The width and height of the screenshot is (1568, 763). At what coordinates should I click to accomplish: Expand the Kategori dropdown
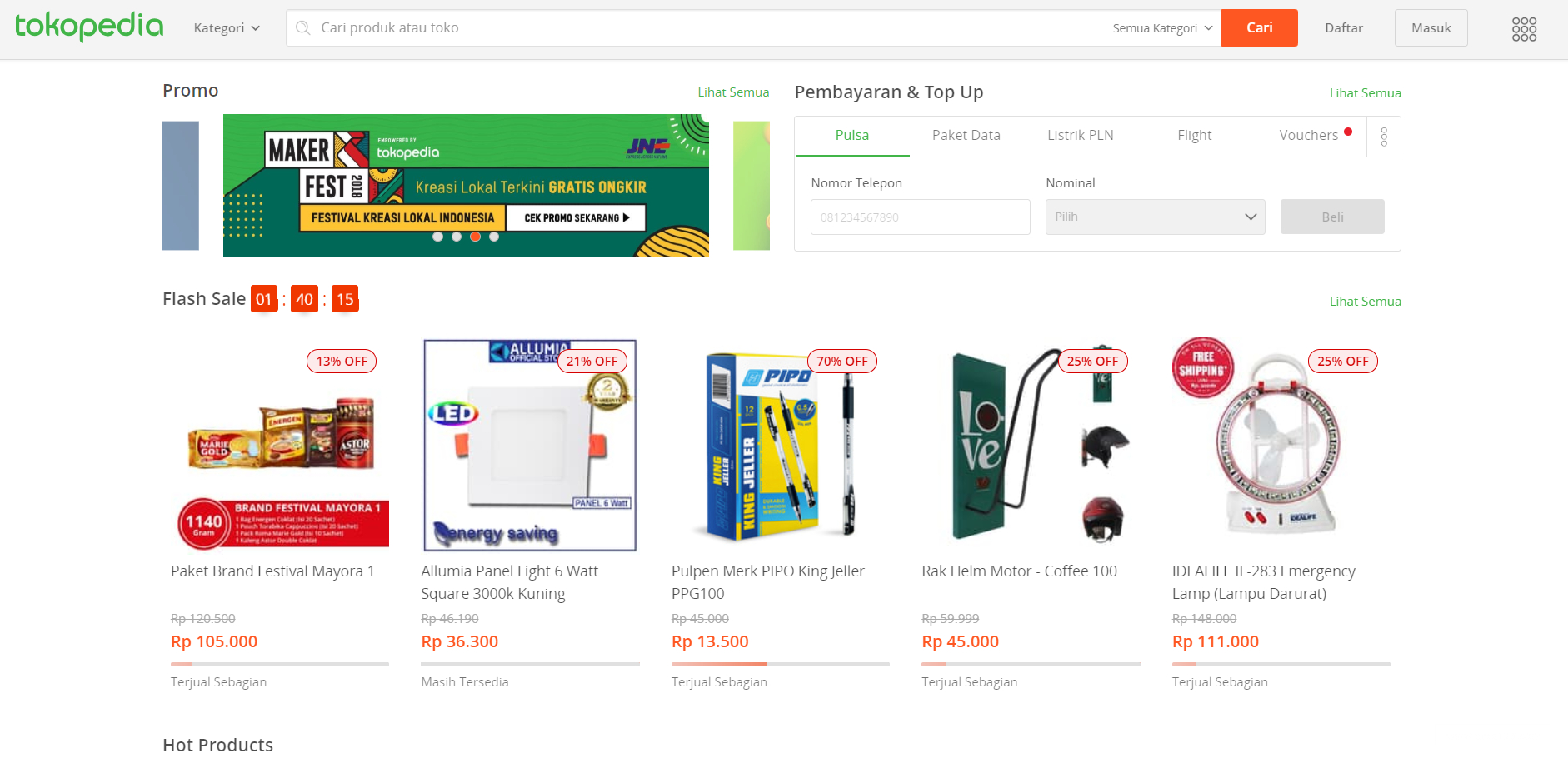click(227, 28)
